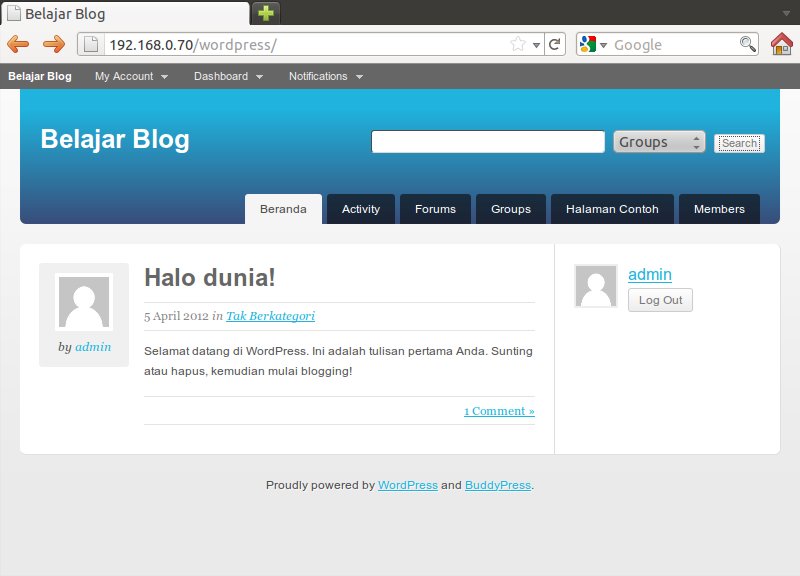
Task: Switch to the Activity tab
Action: 361,209
